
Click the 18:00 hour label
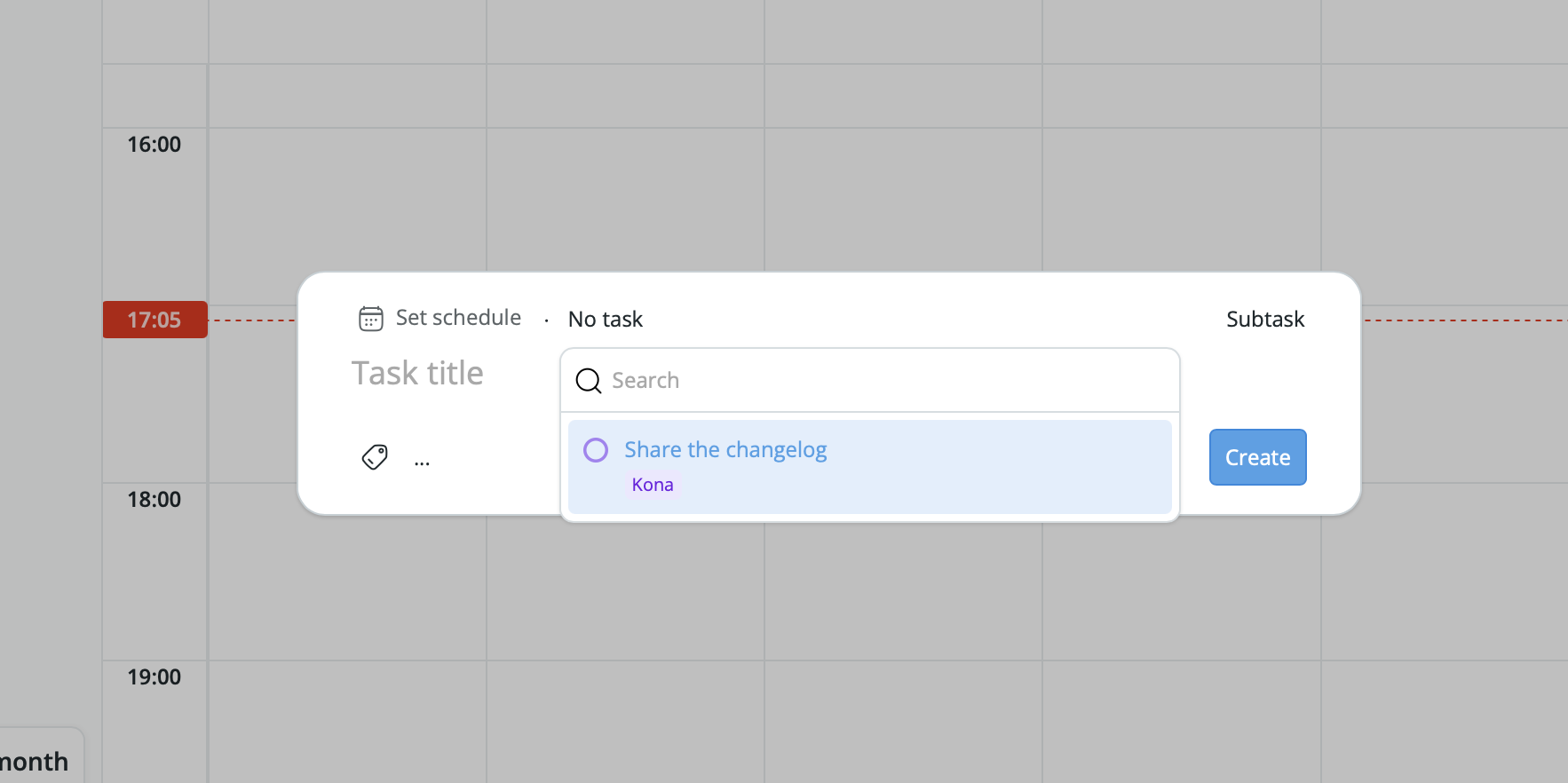(x=154, y=500)
